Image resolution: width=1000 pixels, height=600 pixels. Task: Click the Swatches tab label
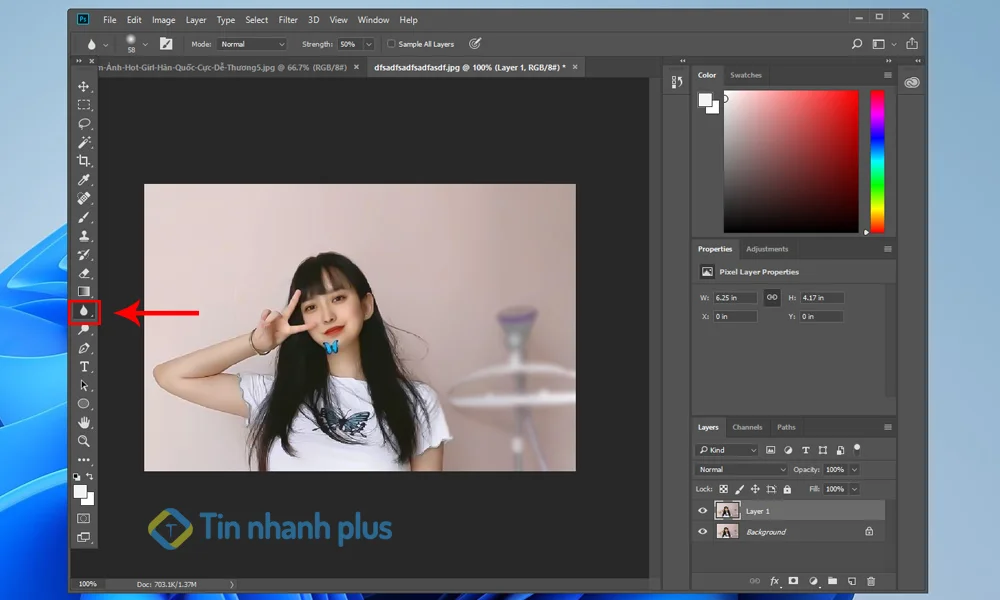pyautogui.click(x=745, y=74)
